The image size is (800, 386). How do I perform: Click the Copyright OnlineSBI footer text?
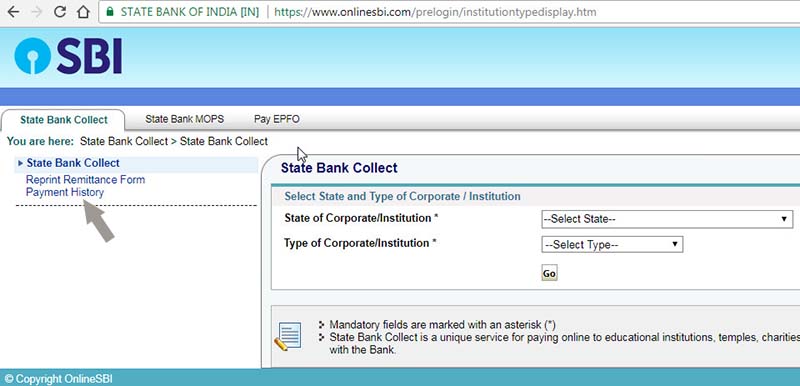coord(59,379)
